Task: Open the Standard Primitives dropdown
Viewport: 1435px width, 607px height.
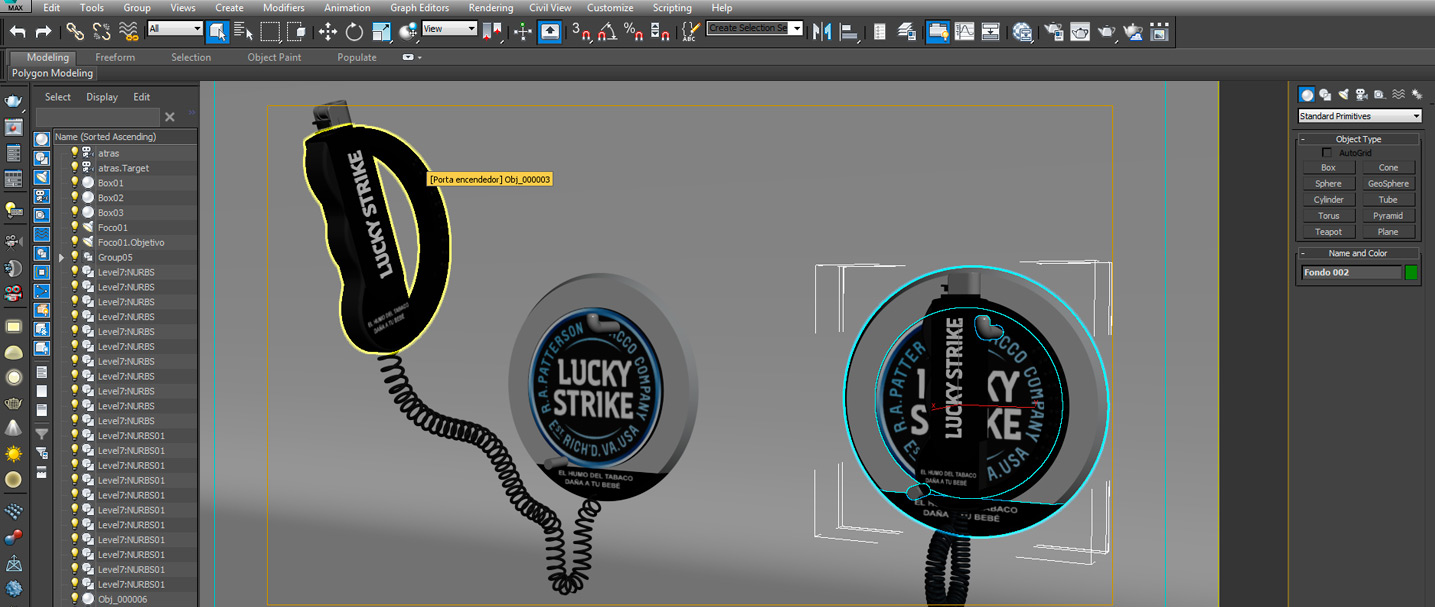Action: pos(1359,117)
